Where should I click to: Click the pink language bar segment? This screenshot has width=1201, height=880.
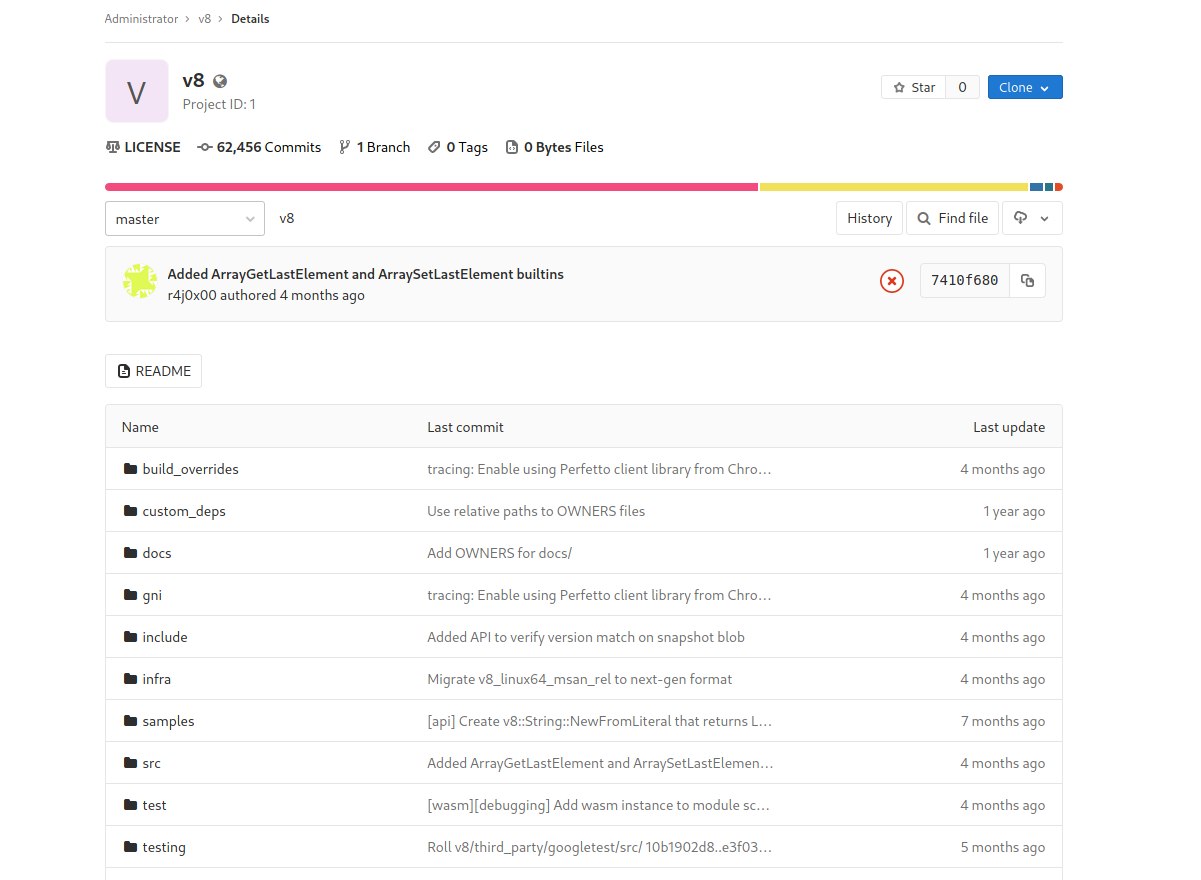431,187
